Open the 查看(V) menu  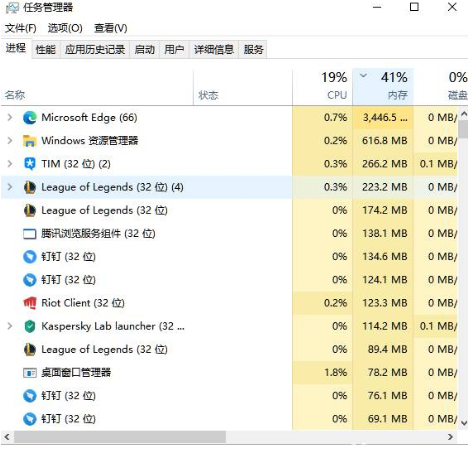pos(111,28)
